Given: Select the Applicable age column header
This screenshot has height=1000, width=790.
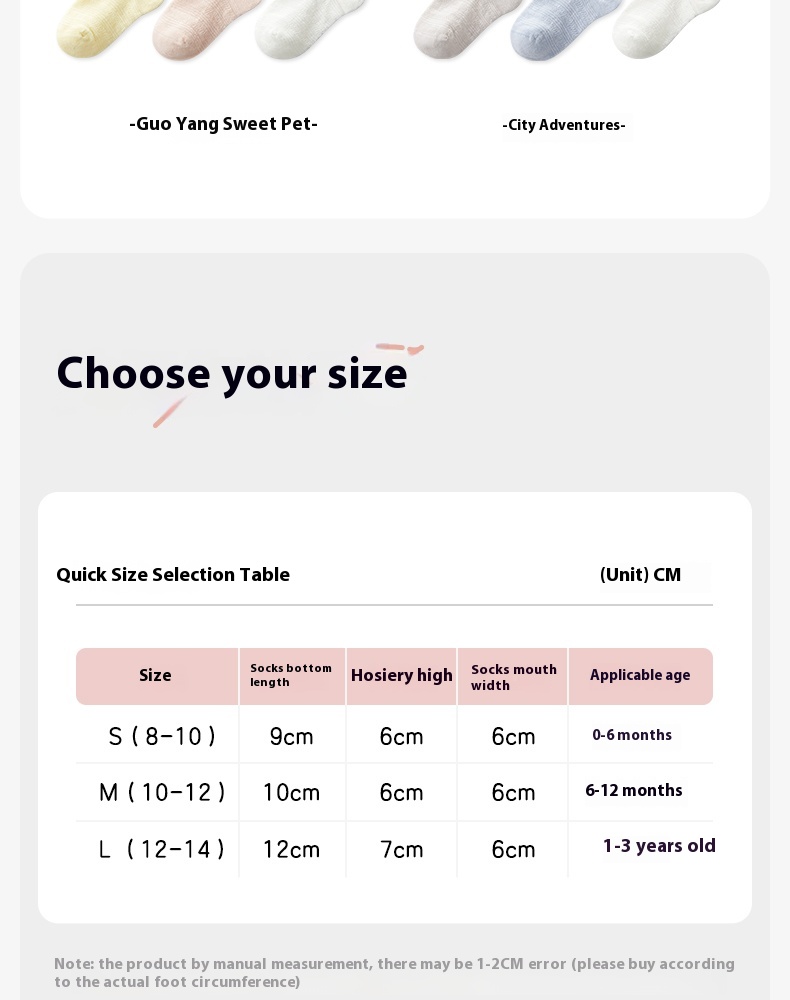Looking at the screenshot, I should click(640, 676).
